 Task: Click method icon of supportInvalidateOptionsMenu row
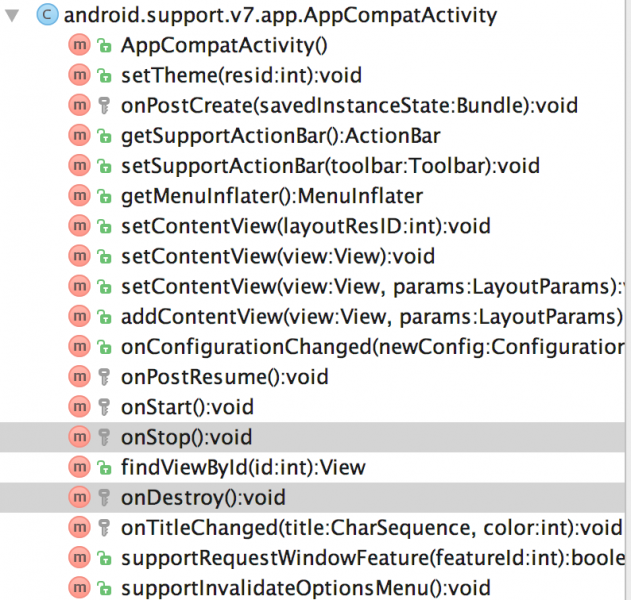(x=79, y=588)
